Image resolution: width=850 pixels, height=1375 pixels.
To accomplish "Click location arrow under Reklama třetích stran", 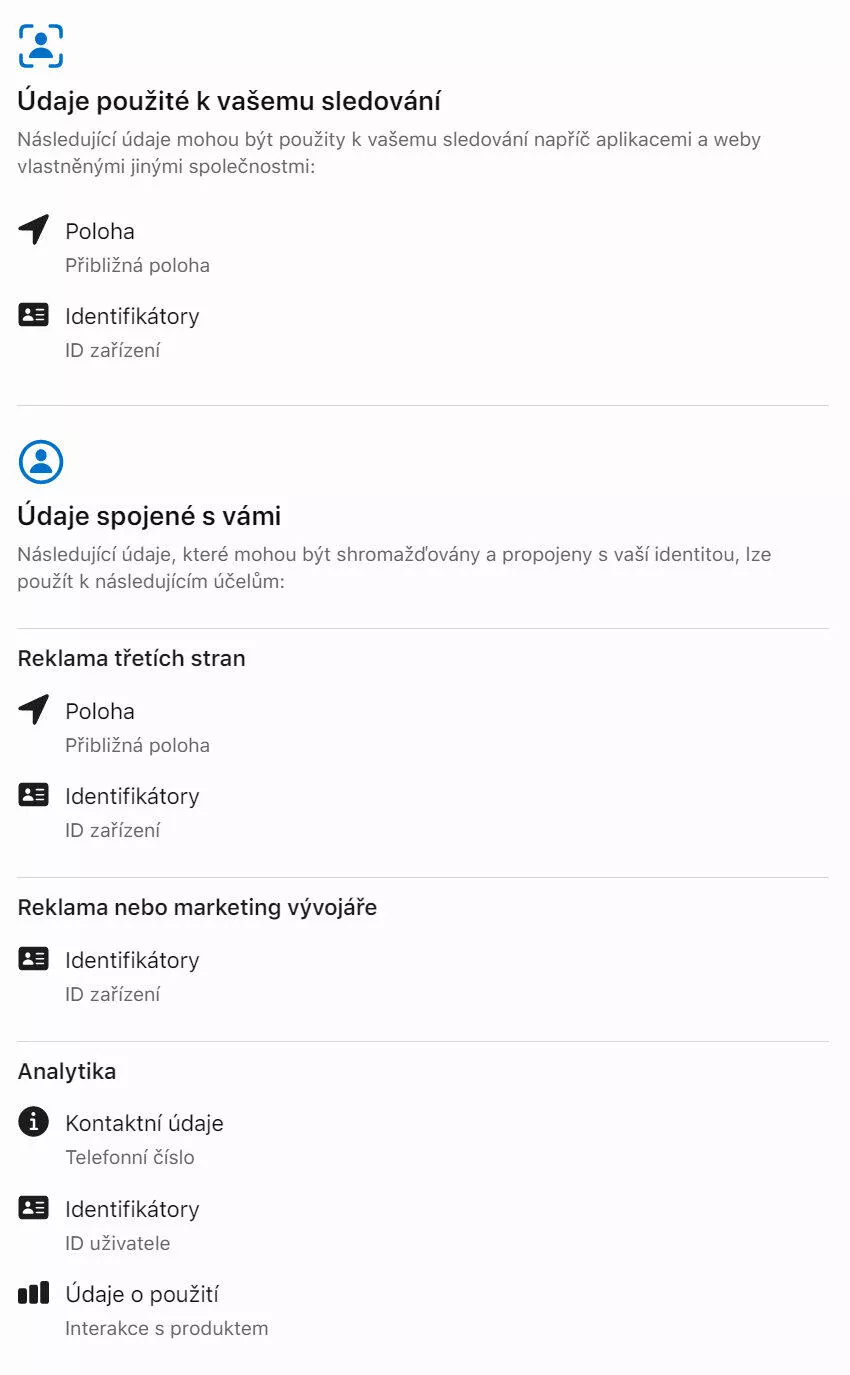I will (x=34, y=710).
